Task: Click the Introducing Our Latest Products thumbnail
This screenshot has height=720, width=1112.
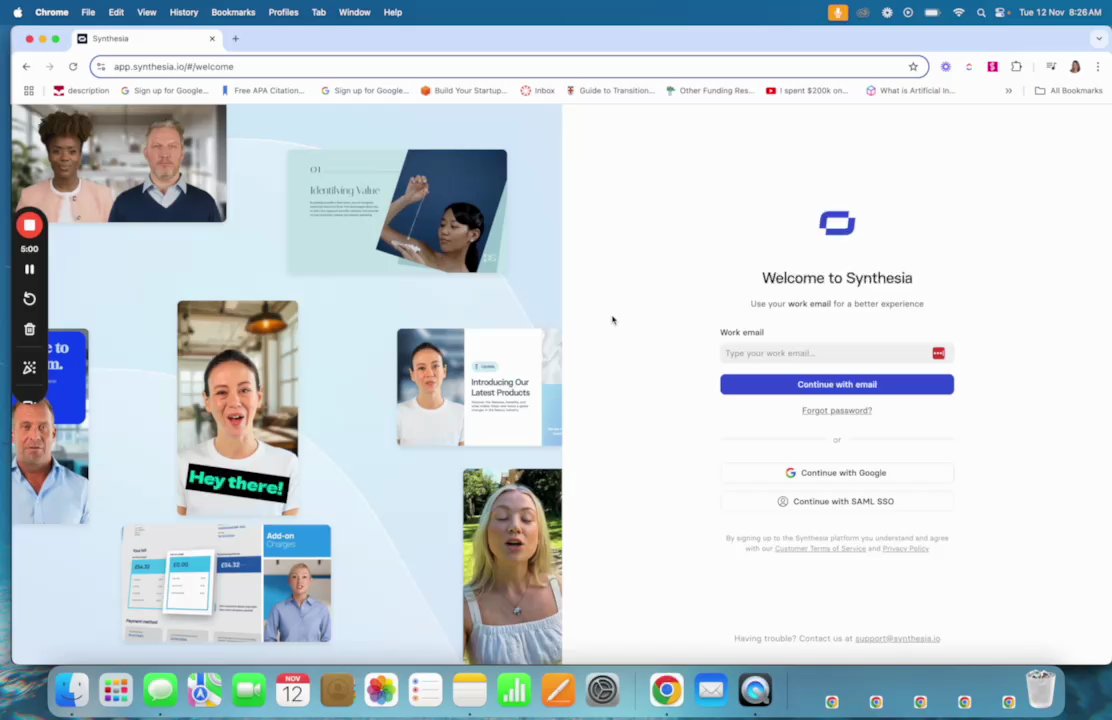Action: 479,387
